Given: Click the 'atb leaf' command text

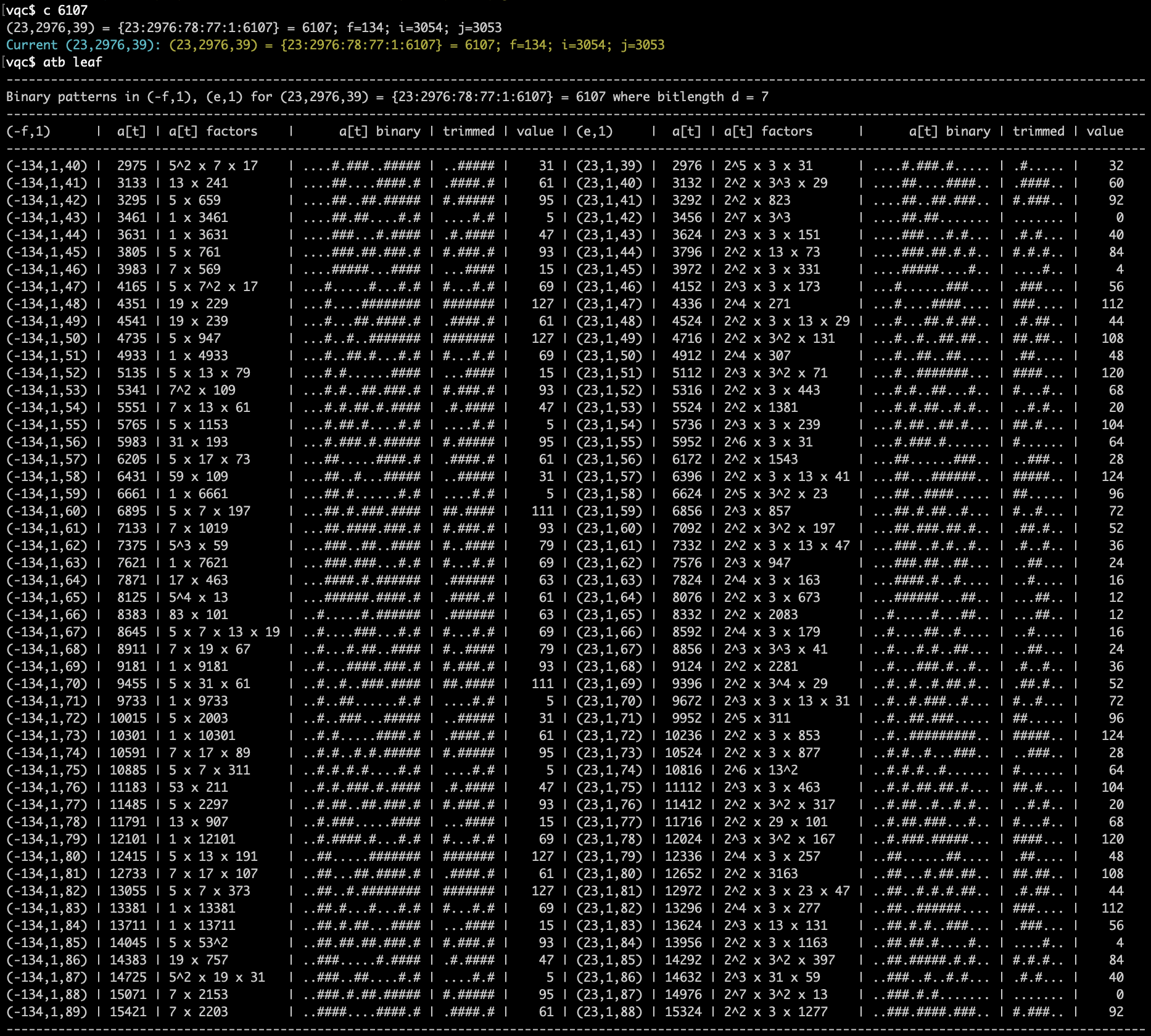Looking at the screenshot, I should click(x=73, y=62).
